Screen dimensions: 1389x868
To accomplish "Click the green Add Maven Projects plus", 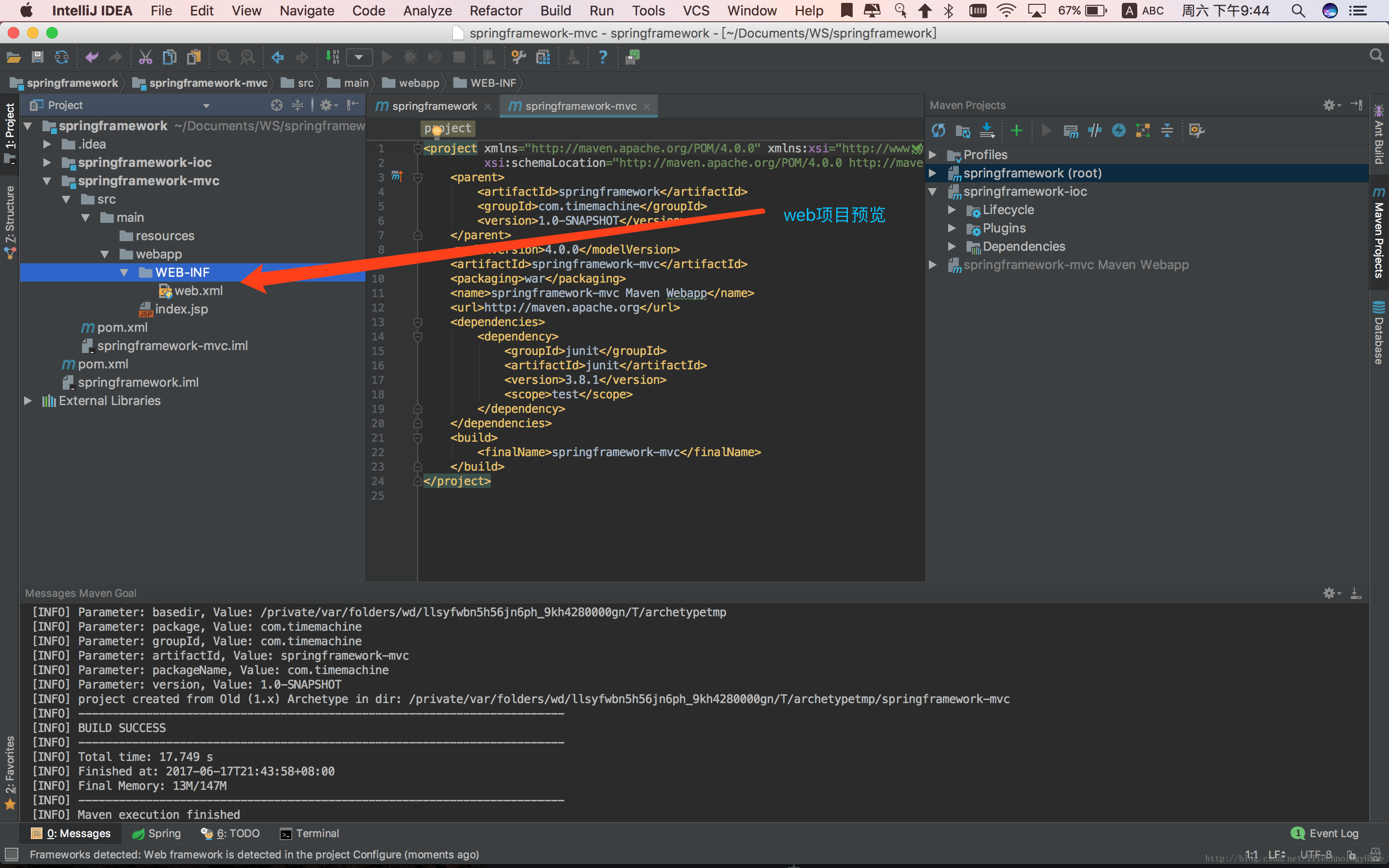I will 1017,130.
